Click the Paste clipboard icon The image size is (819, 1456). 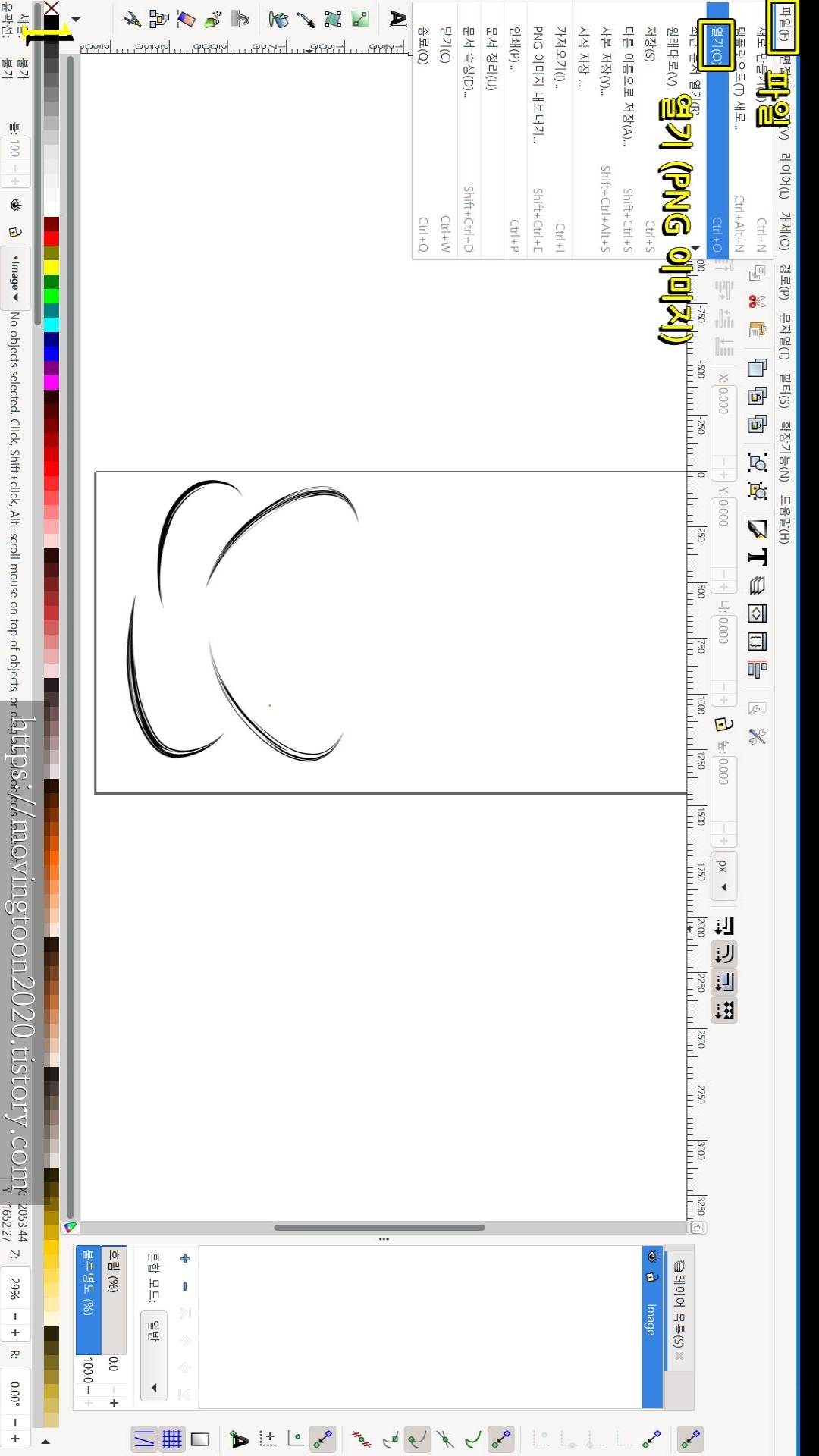click(757, 329)
